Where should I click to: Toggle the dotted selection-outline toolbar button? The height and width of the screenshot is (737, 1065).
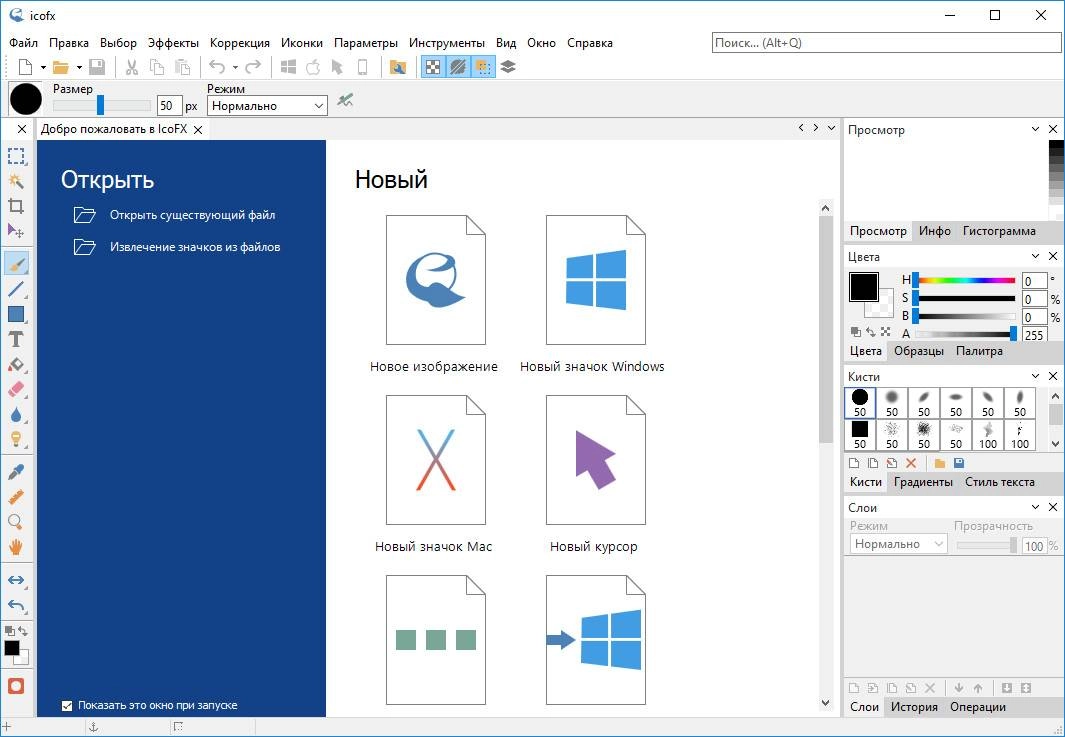coord(483,67)
